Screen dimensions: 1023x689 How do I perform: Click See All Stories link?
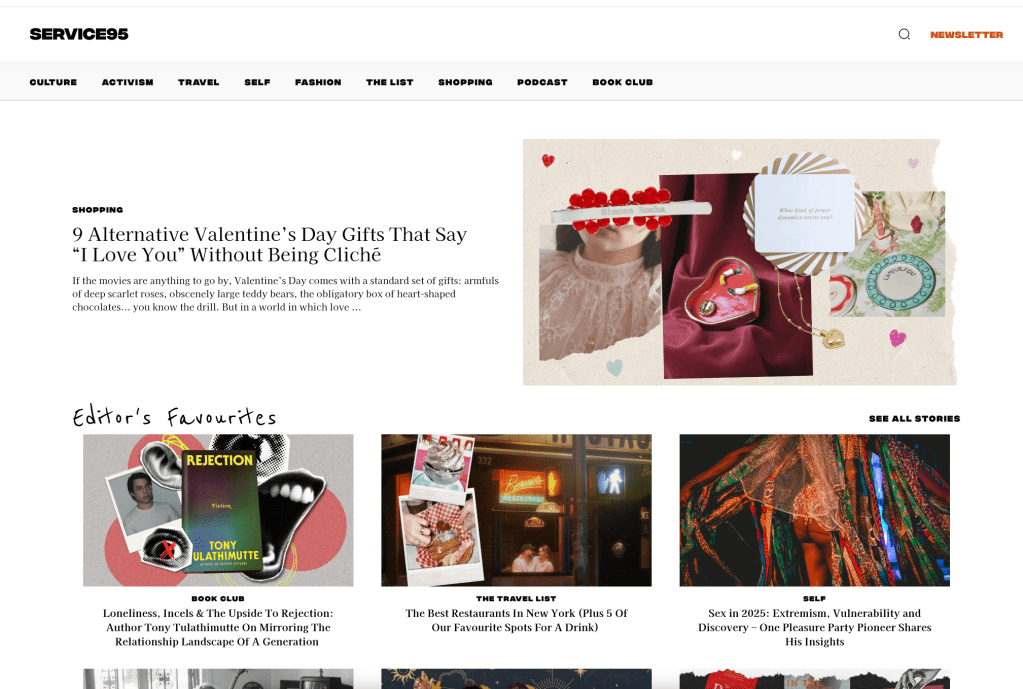914,418
